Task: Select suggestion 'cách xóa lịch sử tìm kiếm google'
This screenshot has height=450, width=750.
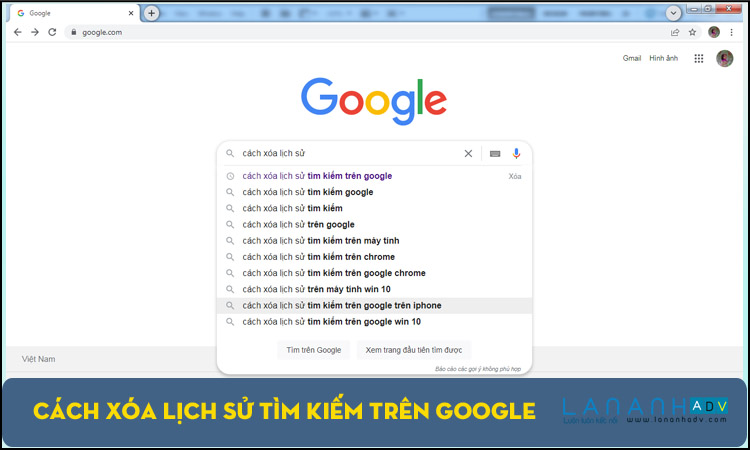Action: [374, 192]
